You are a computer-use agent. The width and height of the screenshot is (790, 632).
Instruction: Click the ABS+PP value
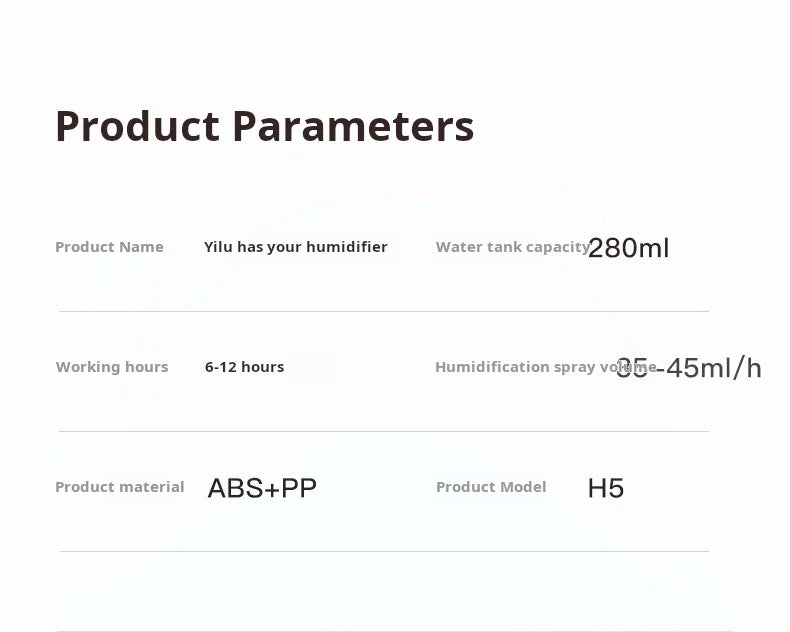pyautogui.click(x=262, y=488)
